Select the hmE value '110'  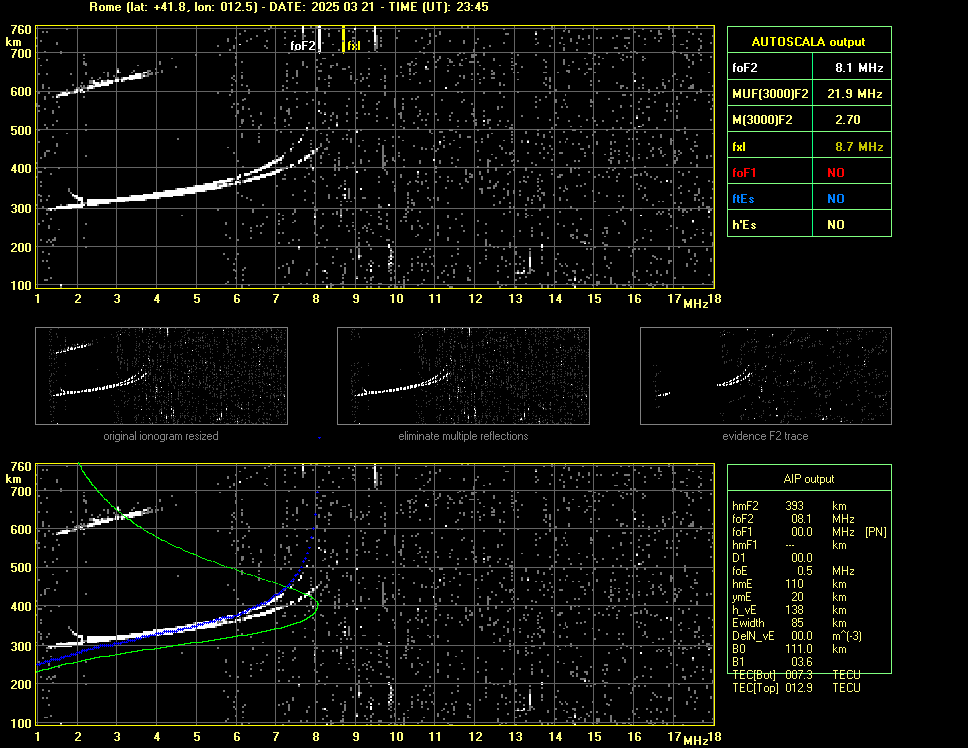[x=795, y=584]
